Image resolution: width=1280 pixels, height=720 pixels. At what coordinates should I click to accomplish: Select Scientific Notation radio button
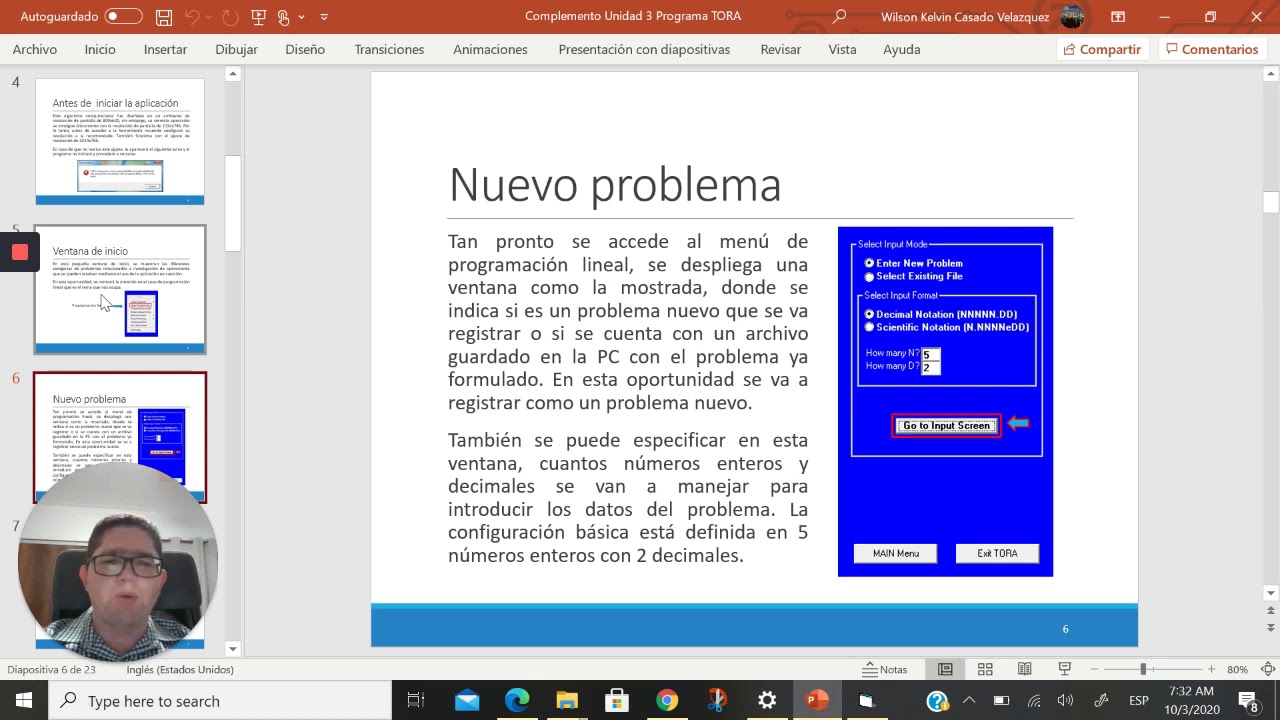tap(869, 327)
